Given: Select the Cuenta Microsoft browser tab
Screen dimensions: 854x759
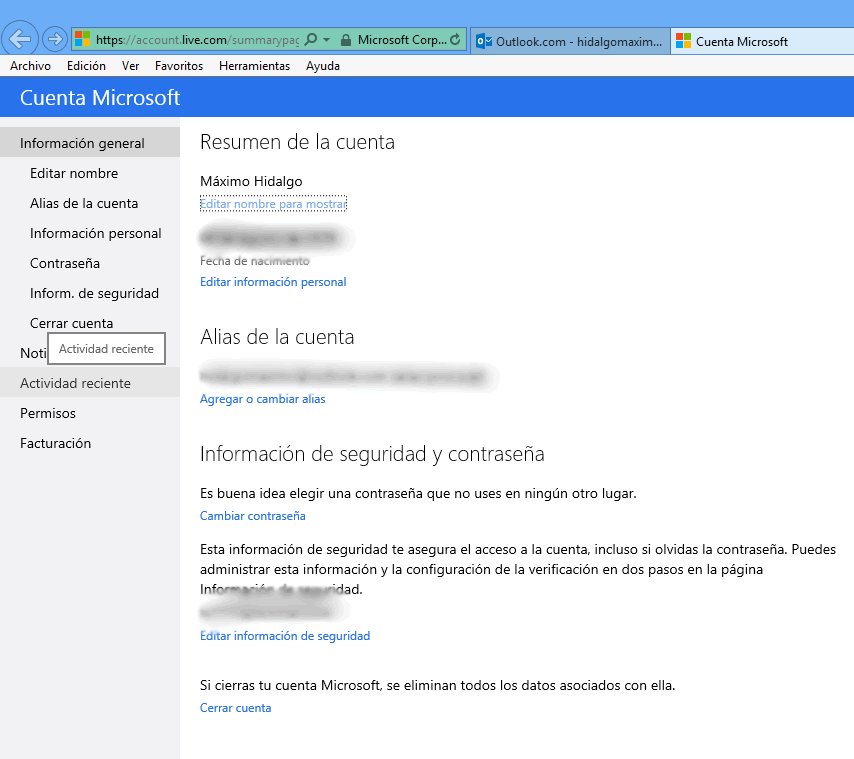Looking at the screenshot, I should [740, 41].
